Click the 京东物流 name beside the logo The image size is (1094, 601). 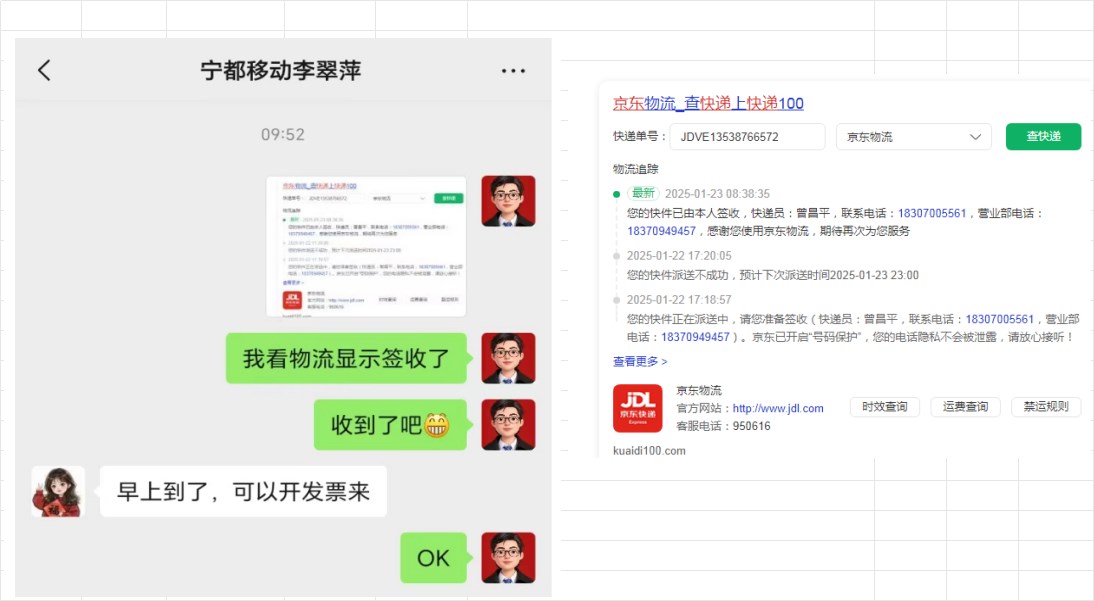[x=699, y=390]
